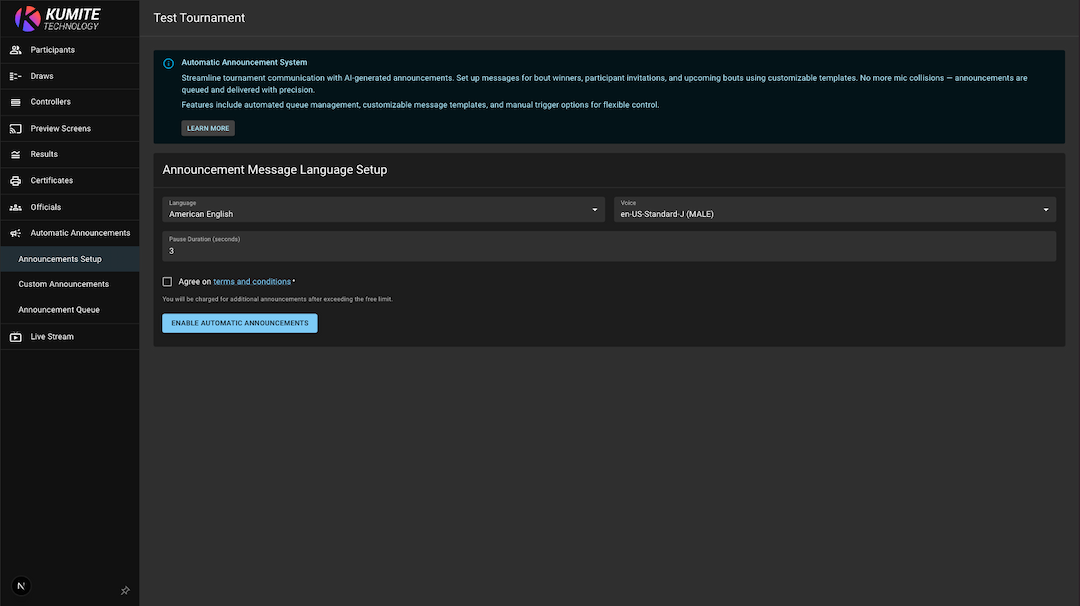The image size is (1080, 606).
Task: Select Announcements Setup submenu item
Action: (60, 259)
